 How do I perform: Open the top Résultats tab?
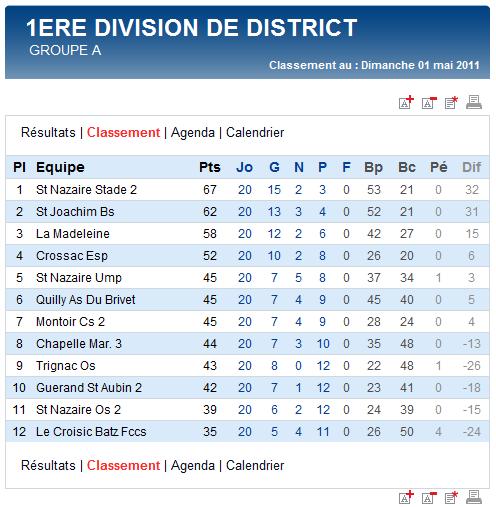[x=48, y=133]
